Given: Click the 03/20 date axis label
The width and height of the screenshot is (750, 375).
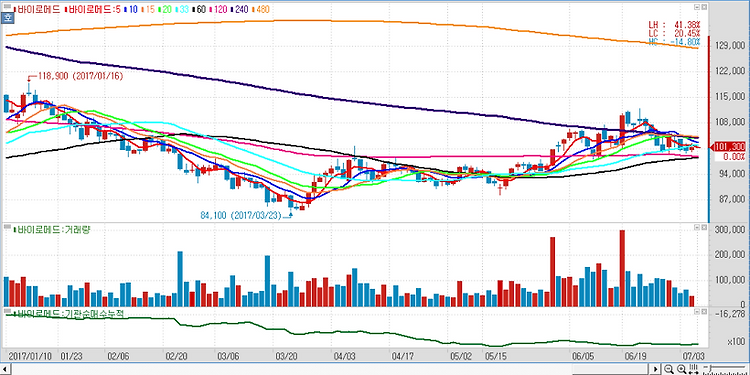Looking at the screenshot, I should click(286, 356).
